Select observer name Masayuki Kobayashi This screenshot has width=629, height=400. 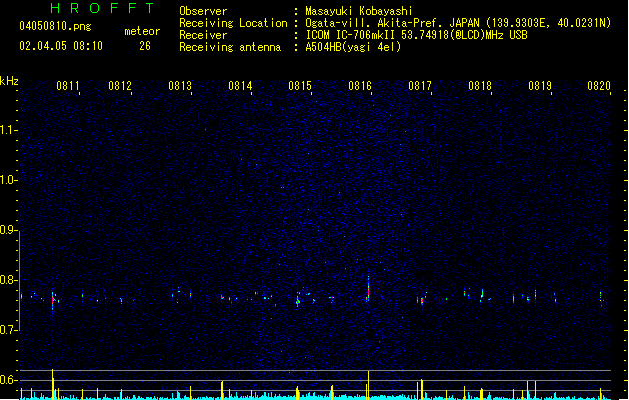coord(359,11)
